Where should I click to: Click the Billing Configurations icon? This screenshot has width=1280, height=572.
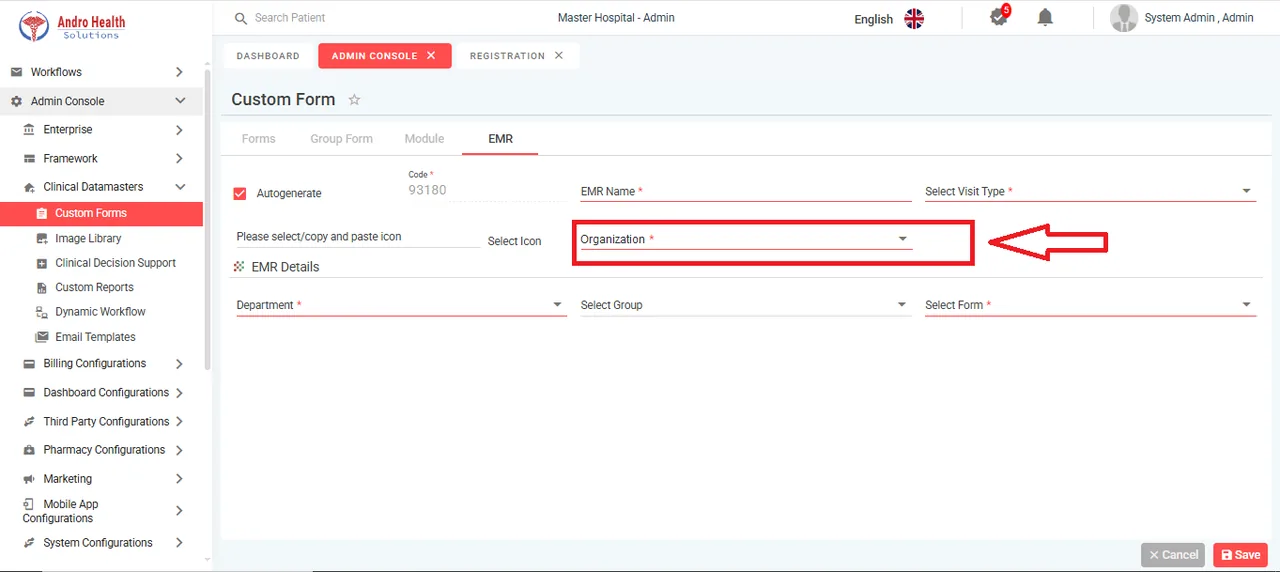click(x=29, y=364)
